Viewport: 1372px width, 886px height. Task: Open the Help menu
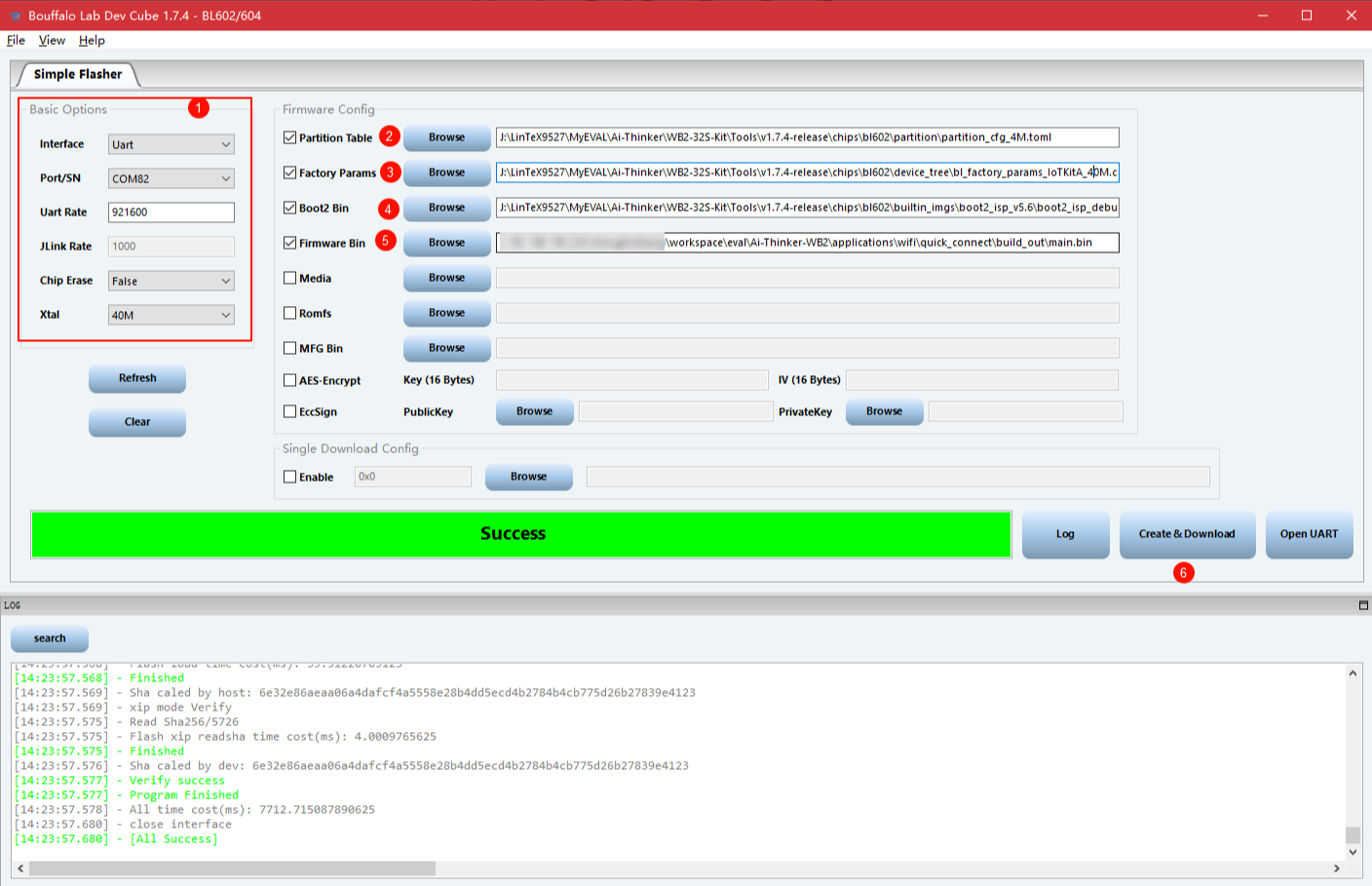(x=92, y=40)
